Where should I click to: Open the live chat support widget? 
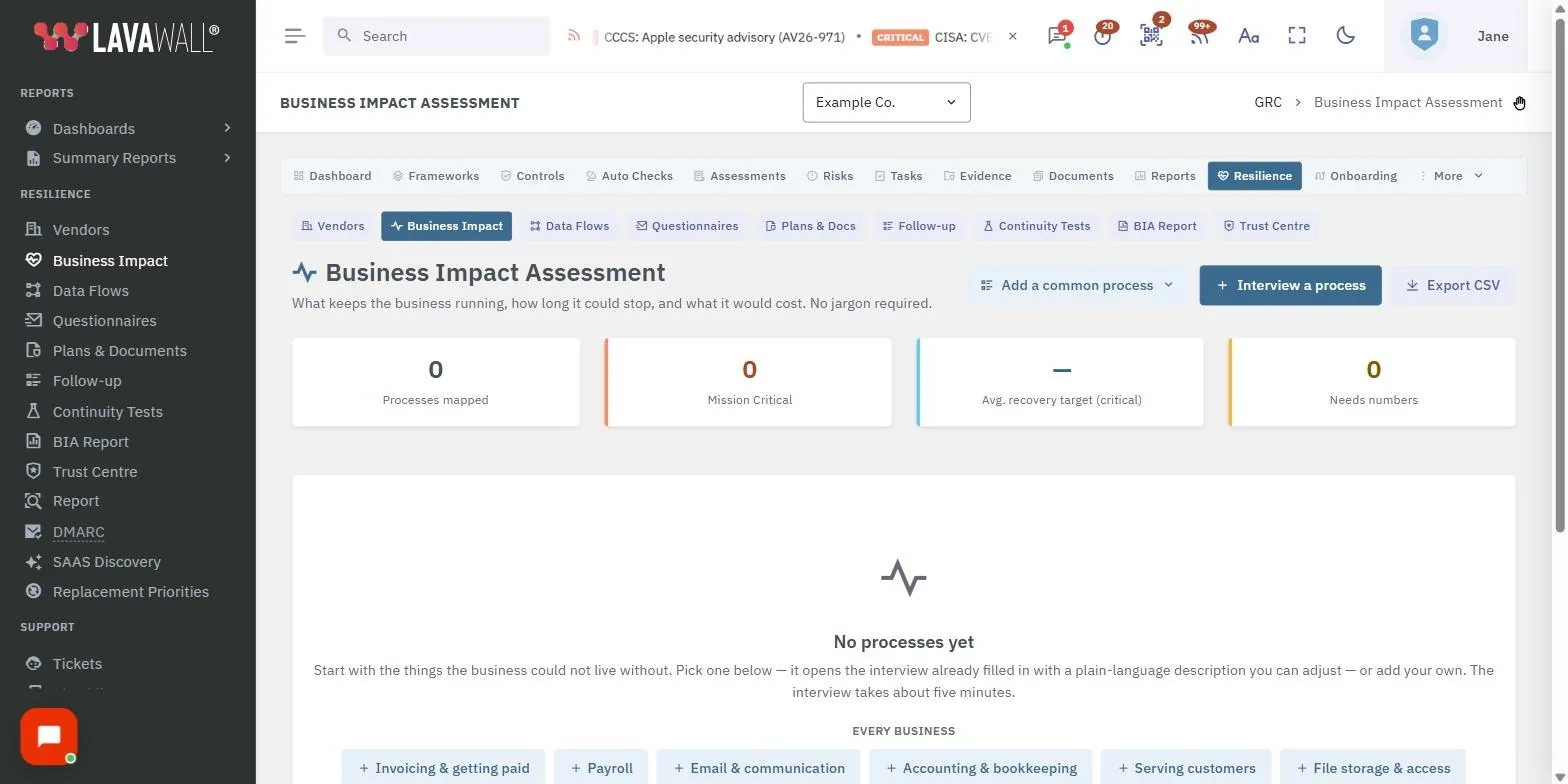(x=49, y=737)
